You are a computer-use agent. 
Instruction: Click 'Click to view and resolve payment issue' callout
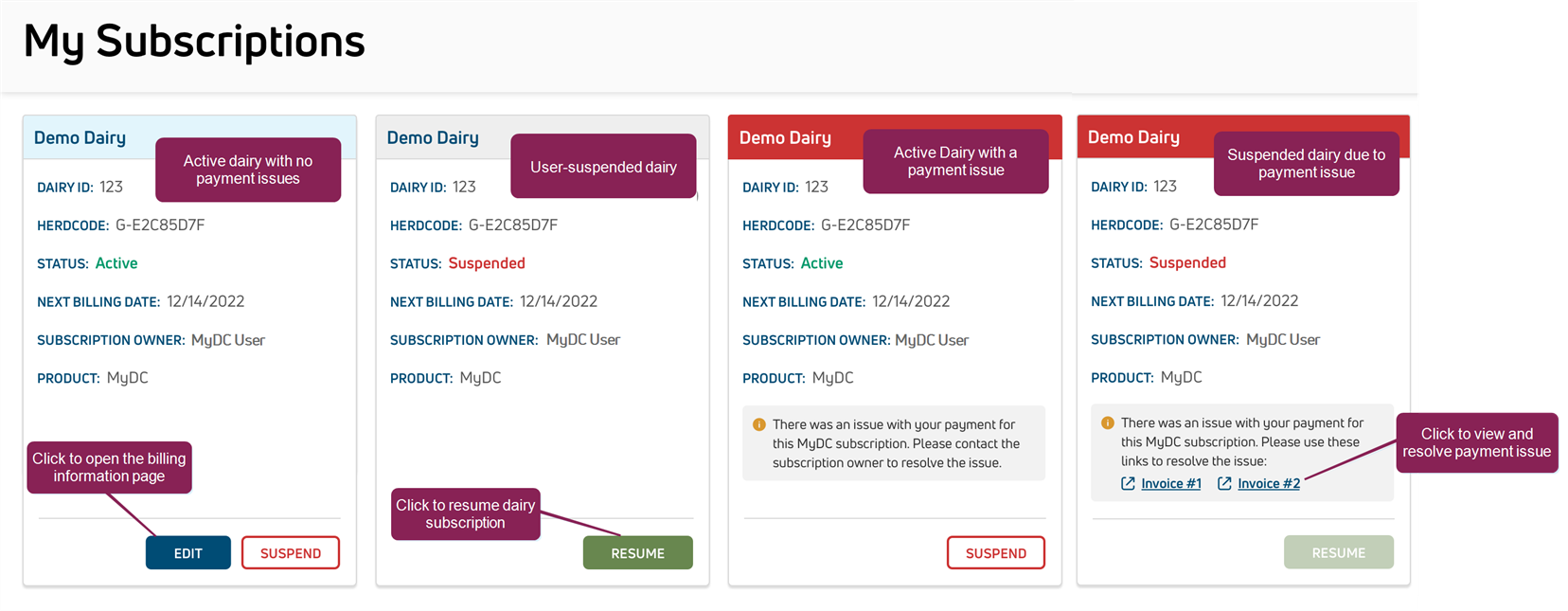[x=1476, y=442]
